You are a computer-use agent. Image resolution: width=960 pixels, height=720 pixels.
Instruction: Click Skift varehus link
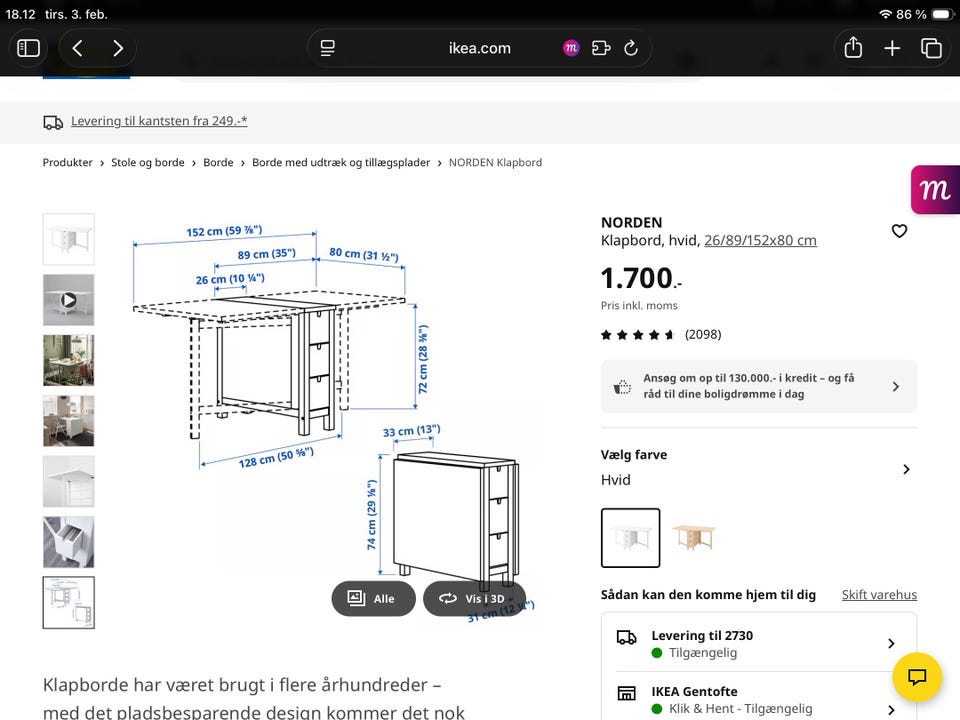[879, 594]
